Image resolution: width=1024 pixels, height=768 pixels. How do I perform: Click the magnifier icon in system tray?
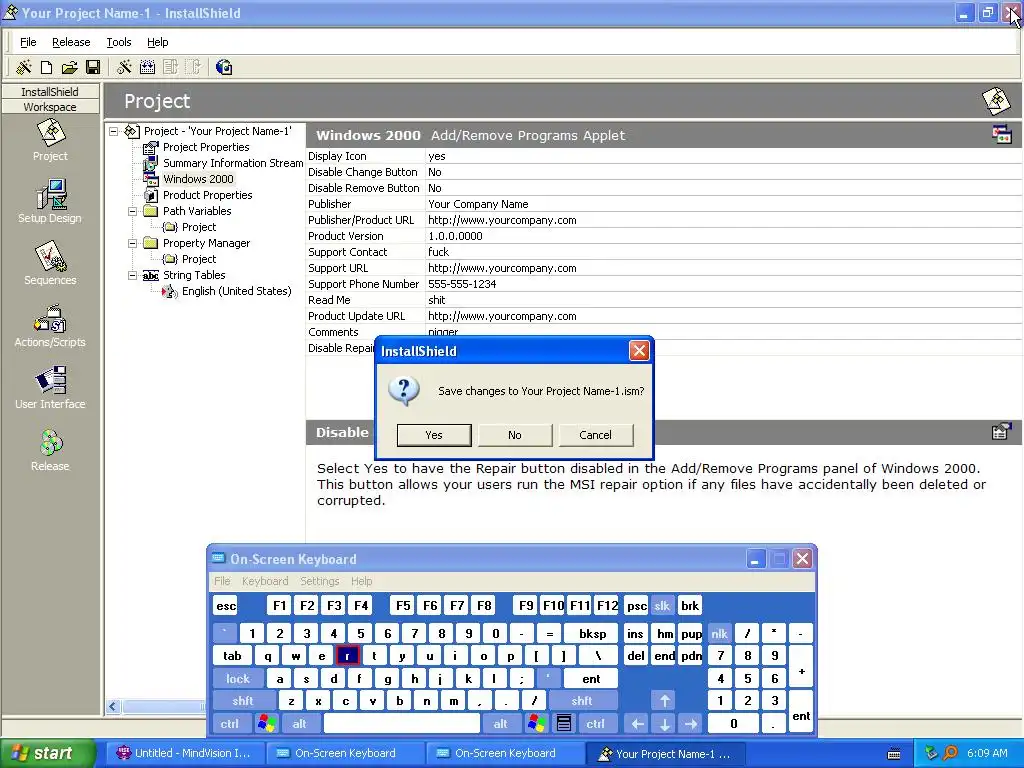click(950, 753)
